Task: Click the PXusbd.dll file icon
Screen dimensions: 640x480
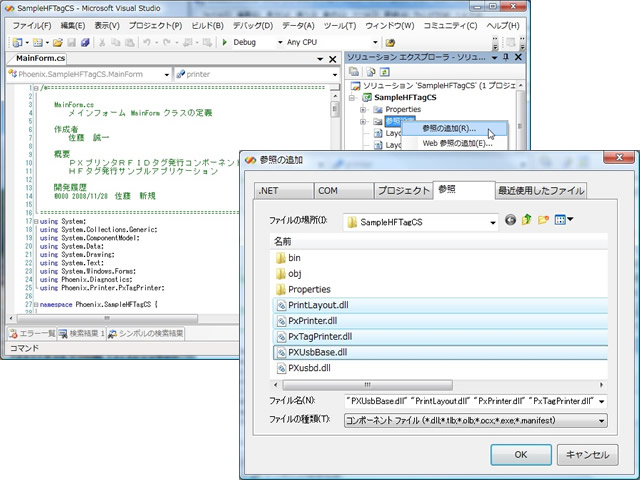Action: [x=281, y=368]
